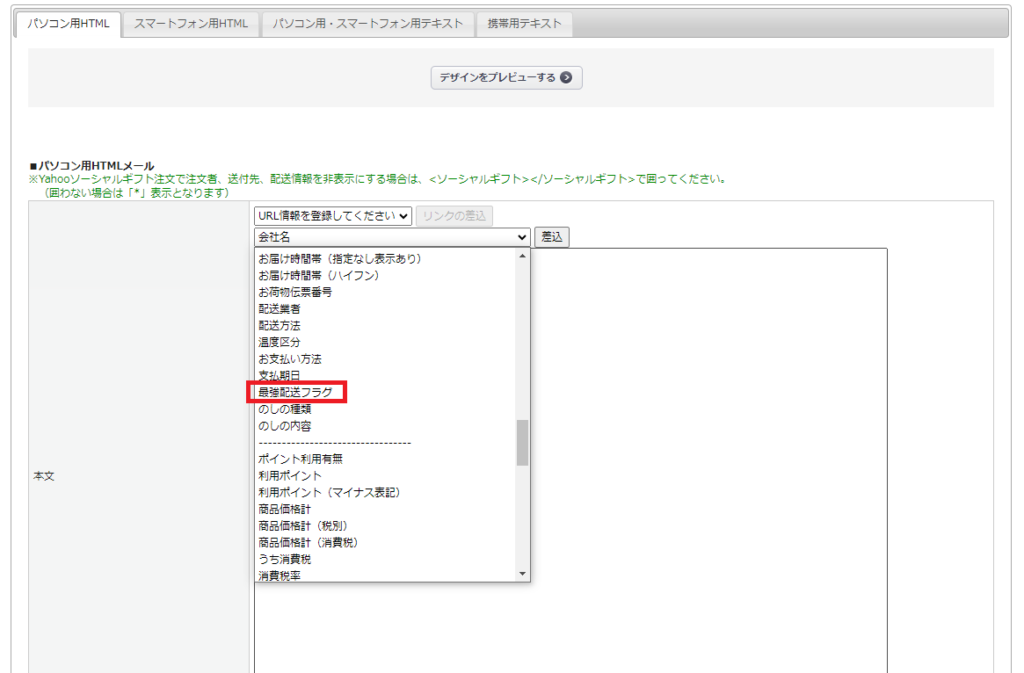The height and width of the screenshot is (673, 1024).
Task: Choose のしの種類 in the list
Action: click(386, 409)
